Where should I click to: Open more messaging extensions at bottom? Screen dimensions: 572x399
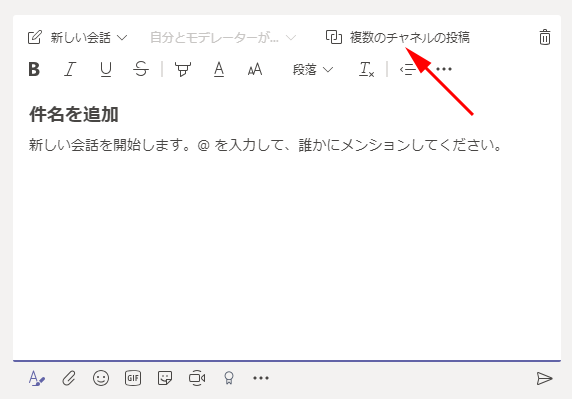261,378
